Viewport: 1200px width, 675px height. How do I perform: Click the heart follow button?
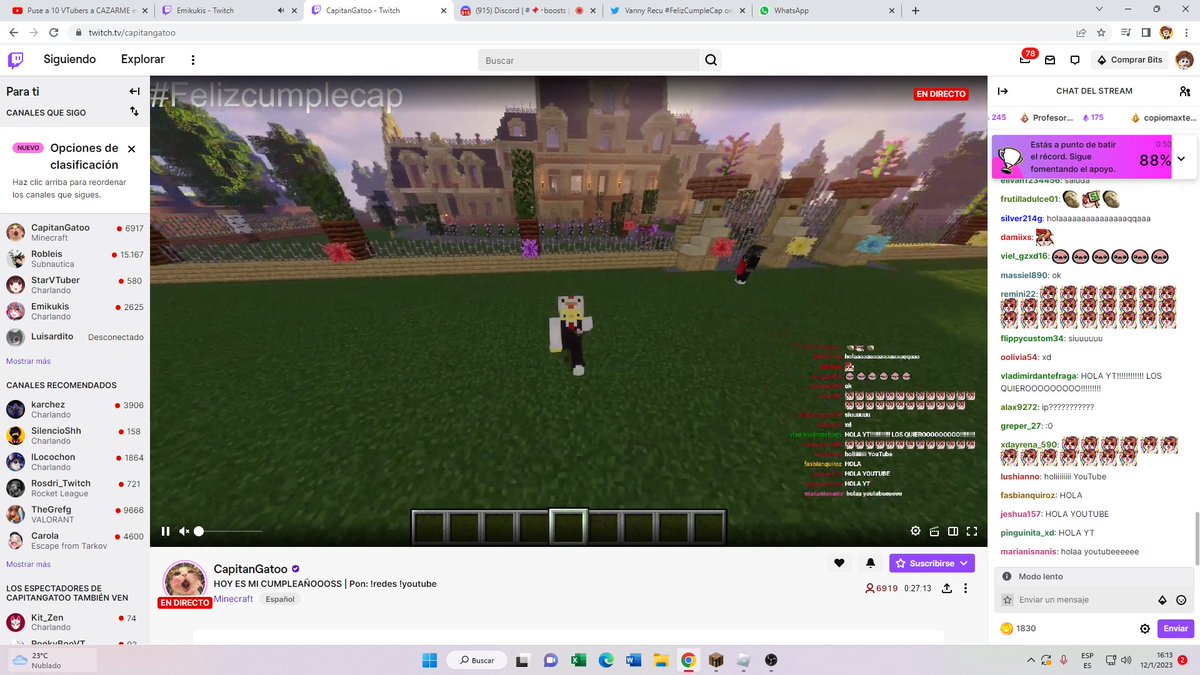839,563
